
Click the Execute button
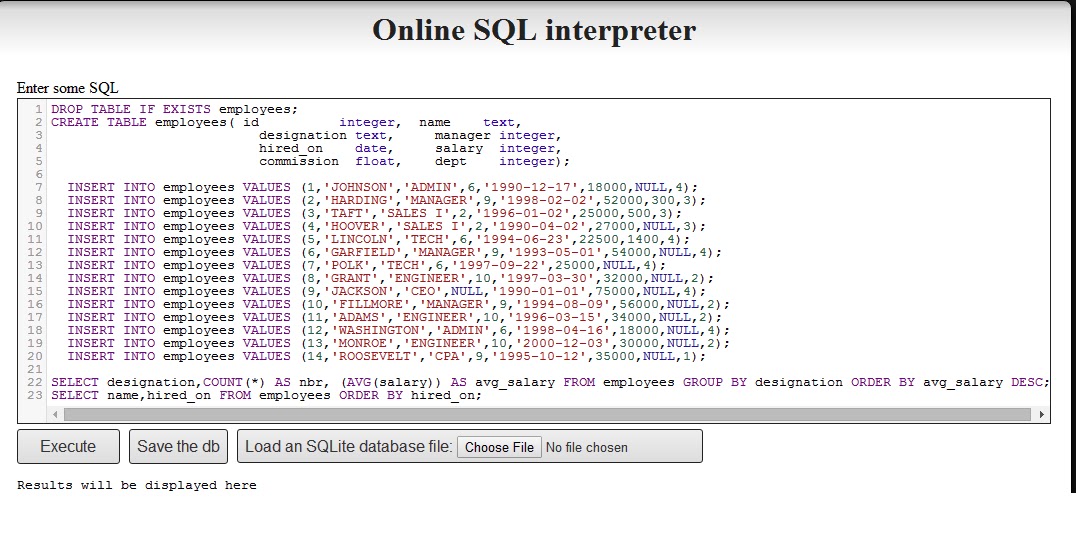coord(68,447)
